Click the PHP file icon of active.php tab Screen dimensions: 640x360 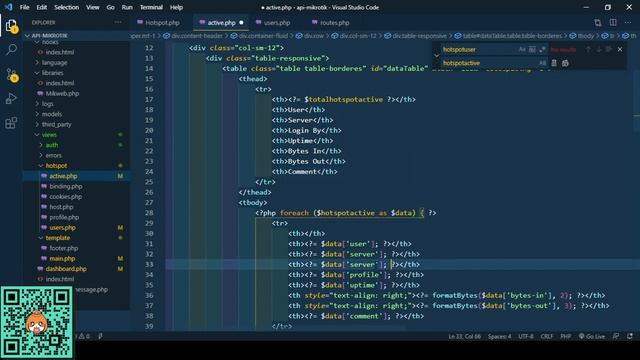point(202,22)
